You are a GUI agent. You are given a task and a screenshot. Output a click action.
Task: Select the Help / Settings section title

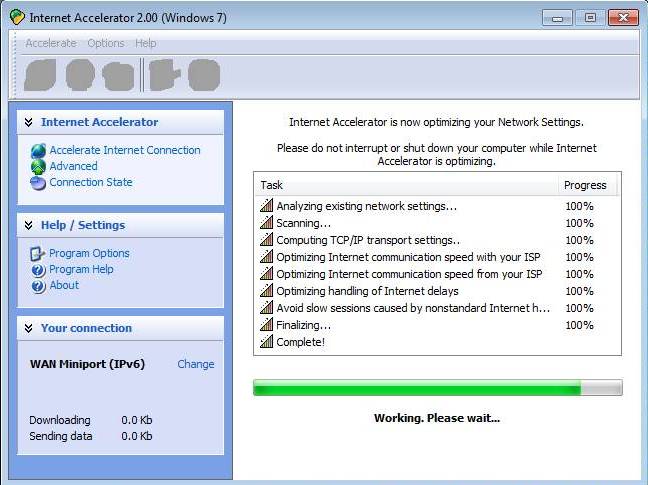click(83, 225)
